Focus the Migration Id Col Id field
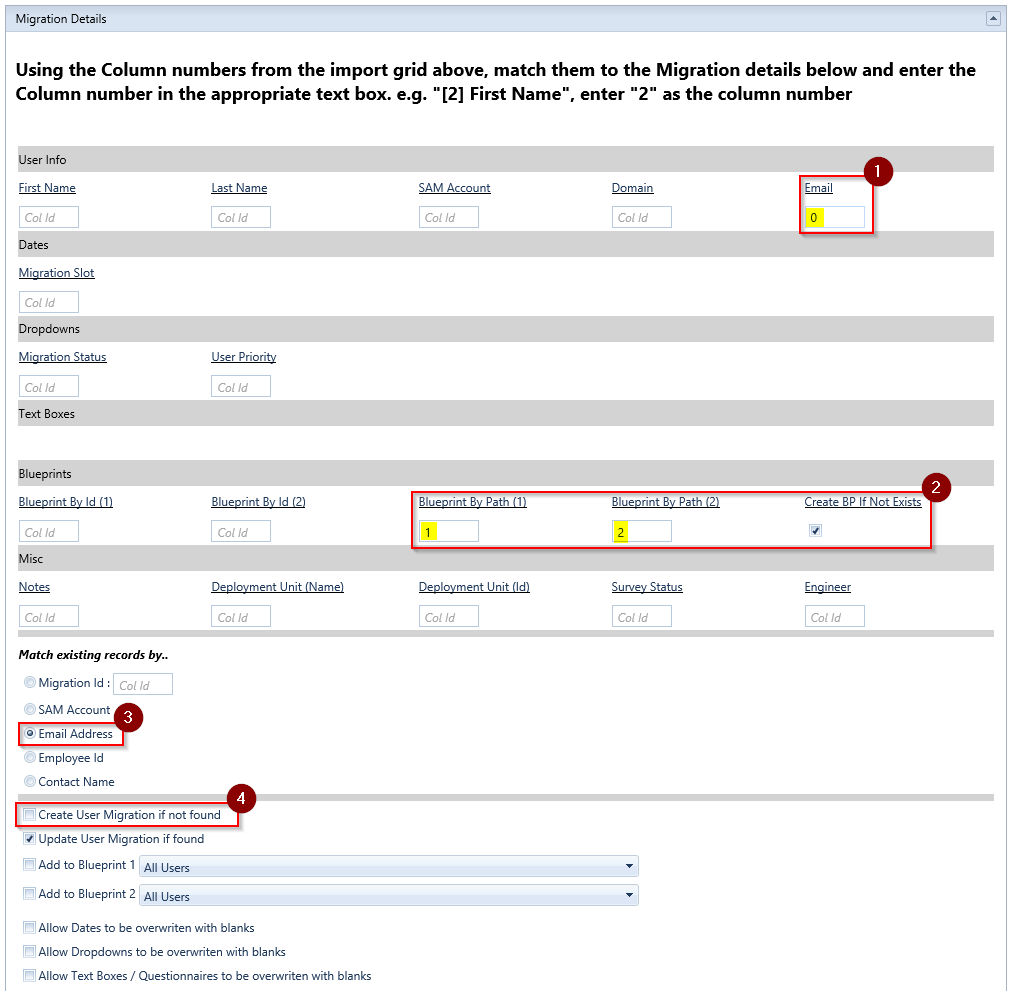Viewport: 1013px width, 991px height. 143,685
